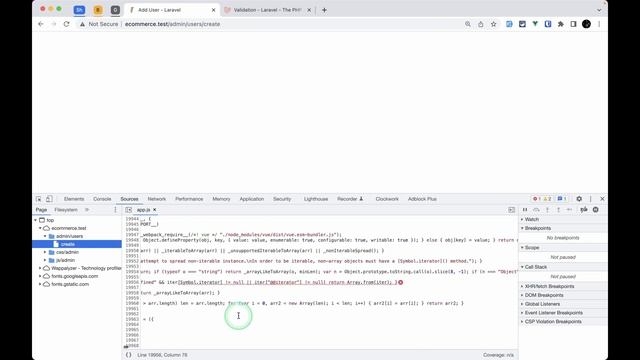Toggle pause on exceptions icon
640x360 pixels.
(x=596, y=210)
